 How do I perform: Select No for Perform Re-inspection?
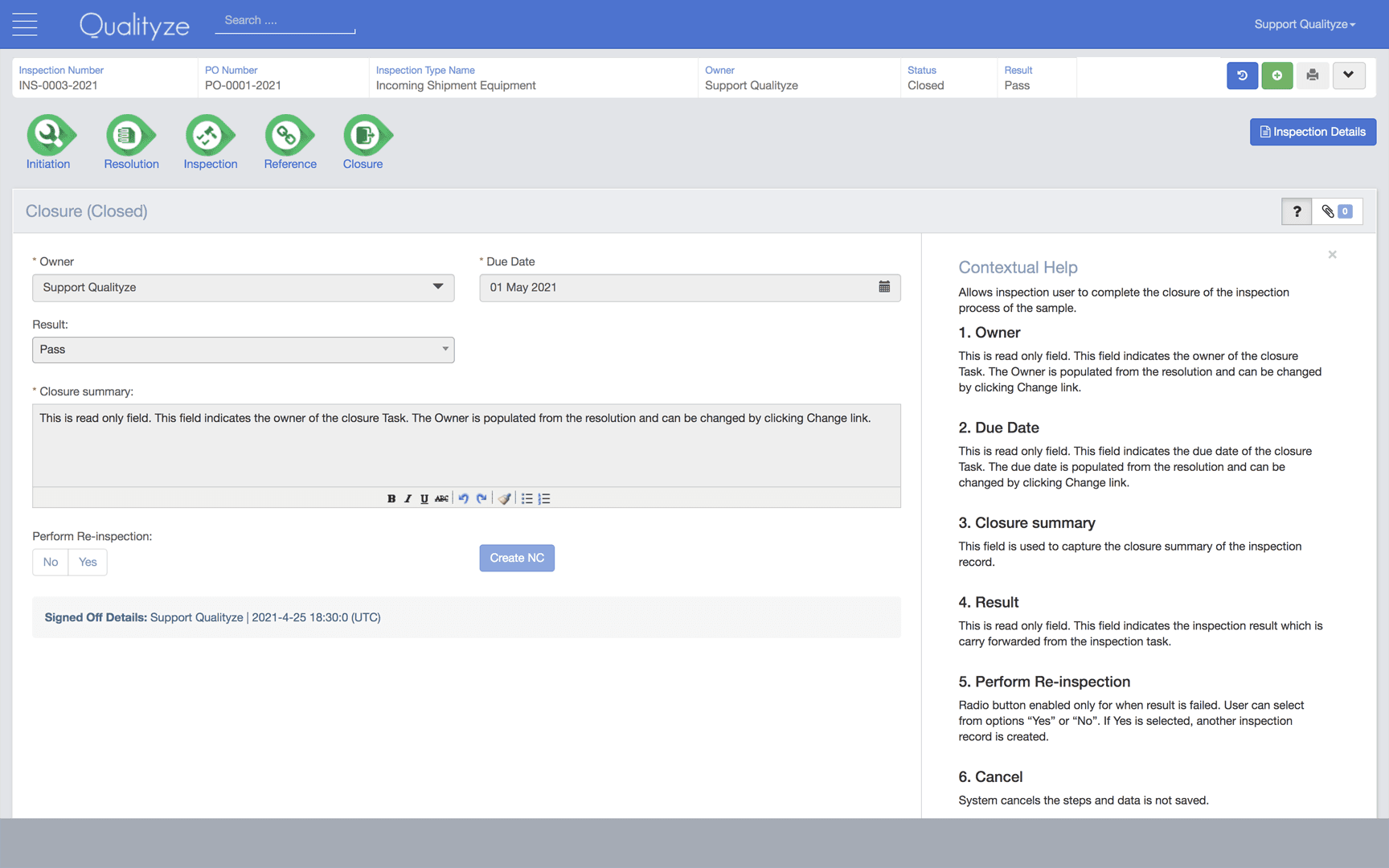[50, 562]
